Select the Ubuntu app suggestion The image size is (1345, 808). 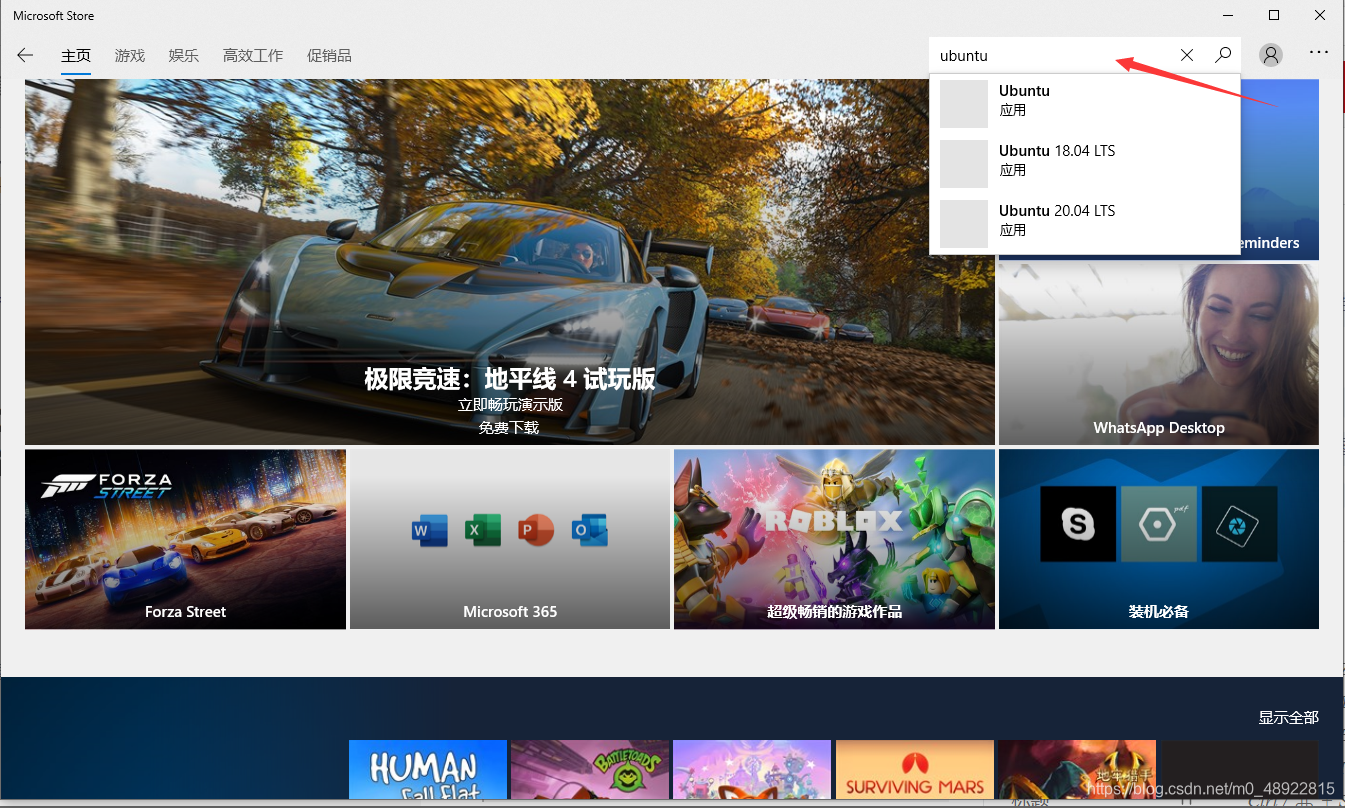(x=1085, y=104)
